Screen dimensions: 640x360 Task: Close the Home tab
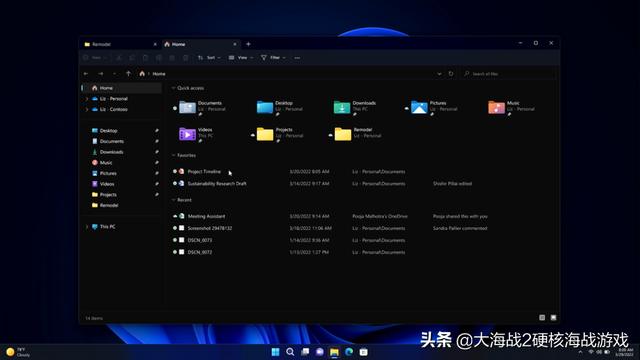[235, 44]
